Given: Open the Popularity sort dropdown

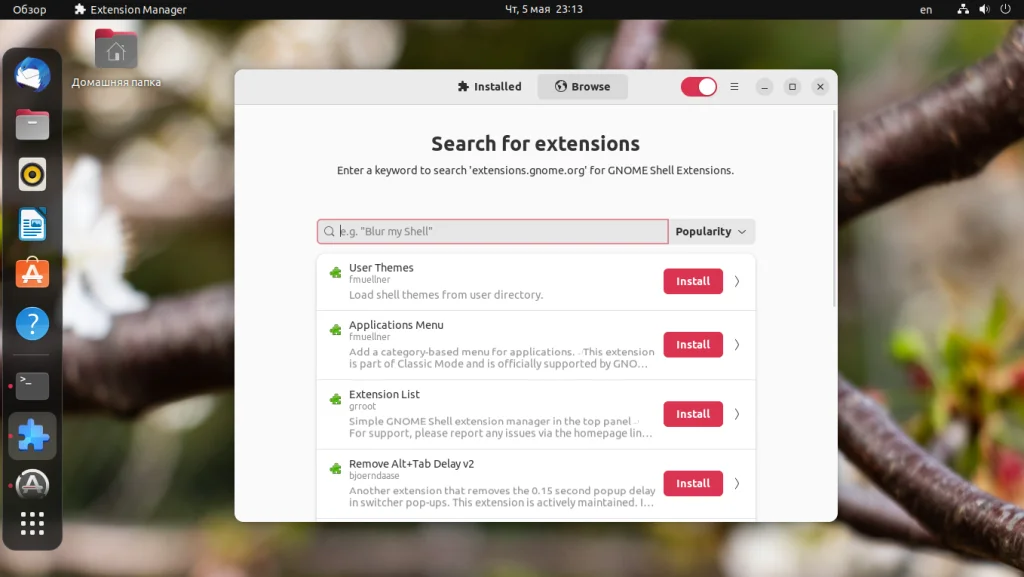Looking at the screenshot, I should pos(711,231).
